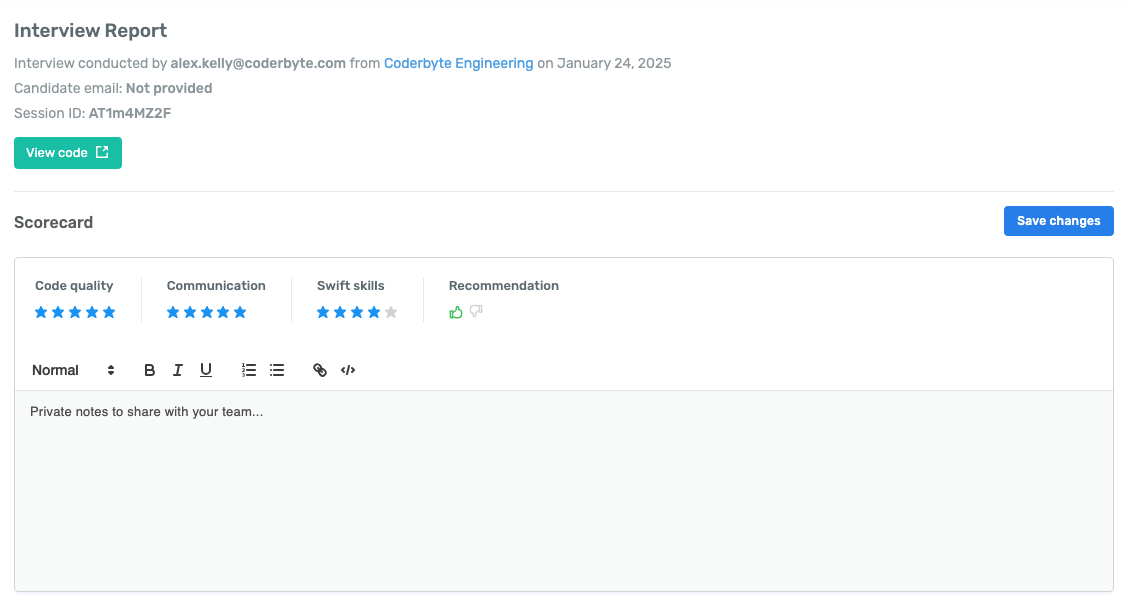Image resolution: width=1128 pixels, height=608 pixels.
Task: Toggle italic formatting in notes editor
Action: (x=178, y=371)
